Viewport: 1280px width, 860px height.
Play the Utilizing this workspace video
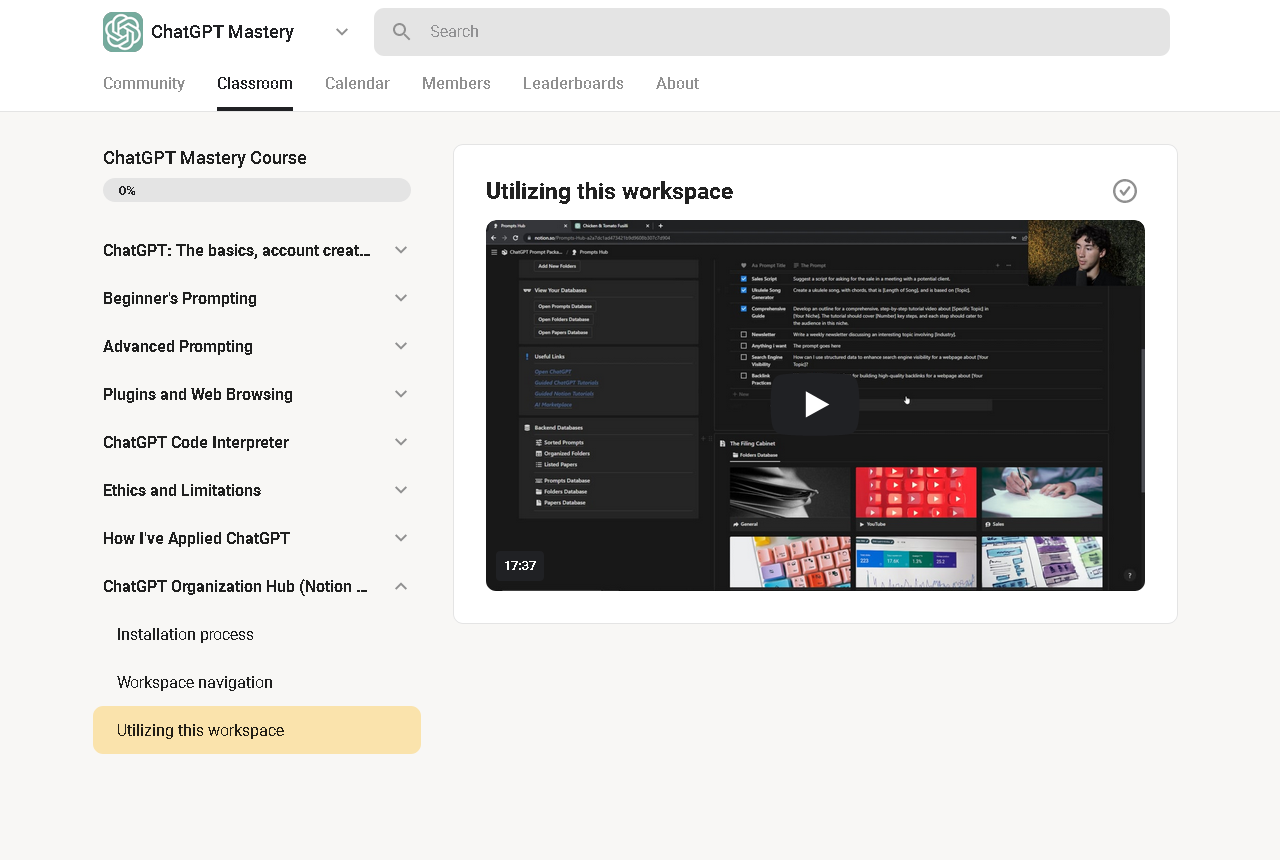(x=815, y=404)
